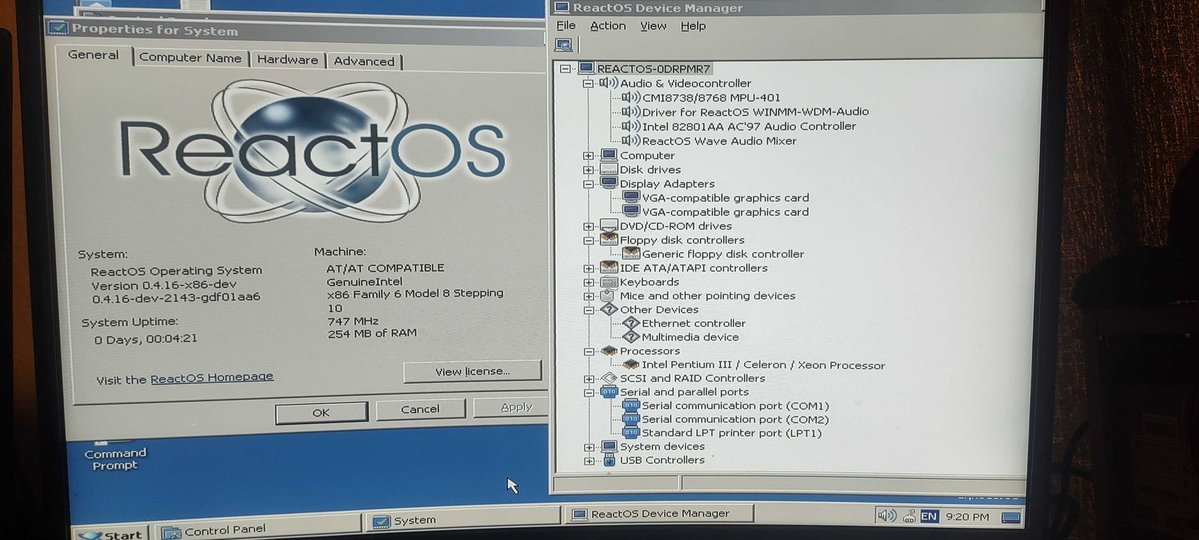Collapse the Serial and parallel ports branch
The image size is (1199, 540).
(587, 392)
